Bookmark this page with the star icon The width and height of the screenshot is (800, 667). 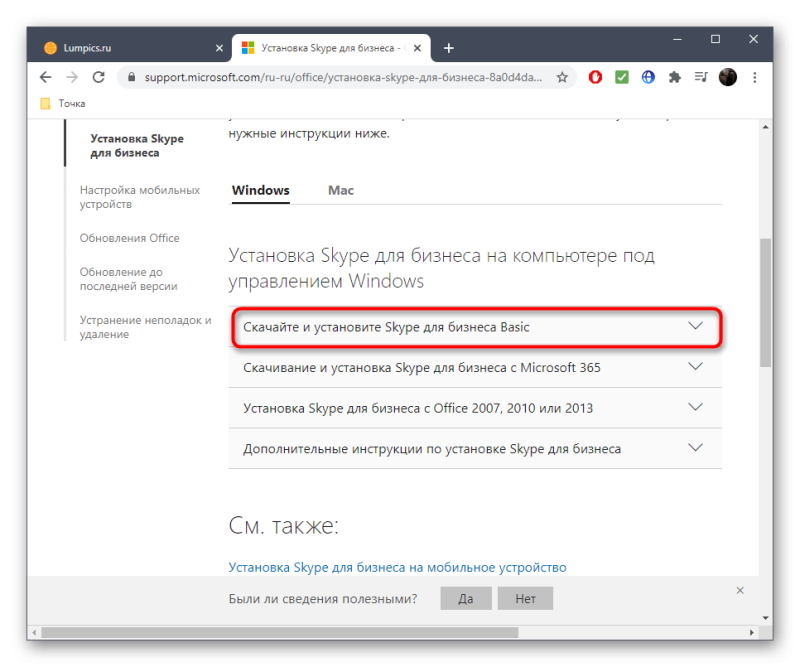(562, 77)
